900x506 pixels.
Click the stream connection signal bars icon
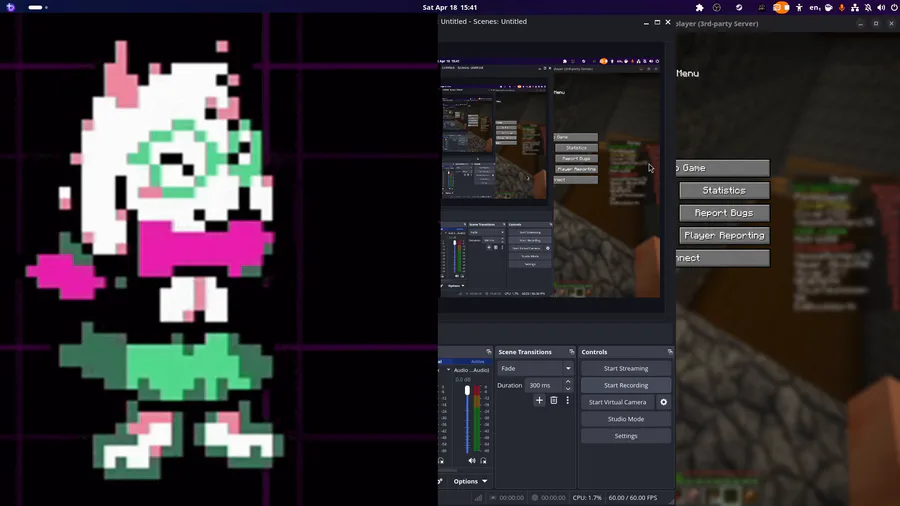(x=478, y=498)
